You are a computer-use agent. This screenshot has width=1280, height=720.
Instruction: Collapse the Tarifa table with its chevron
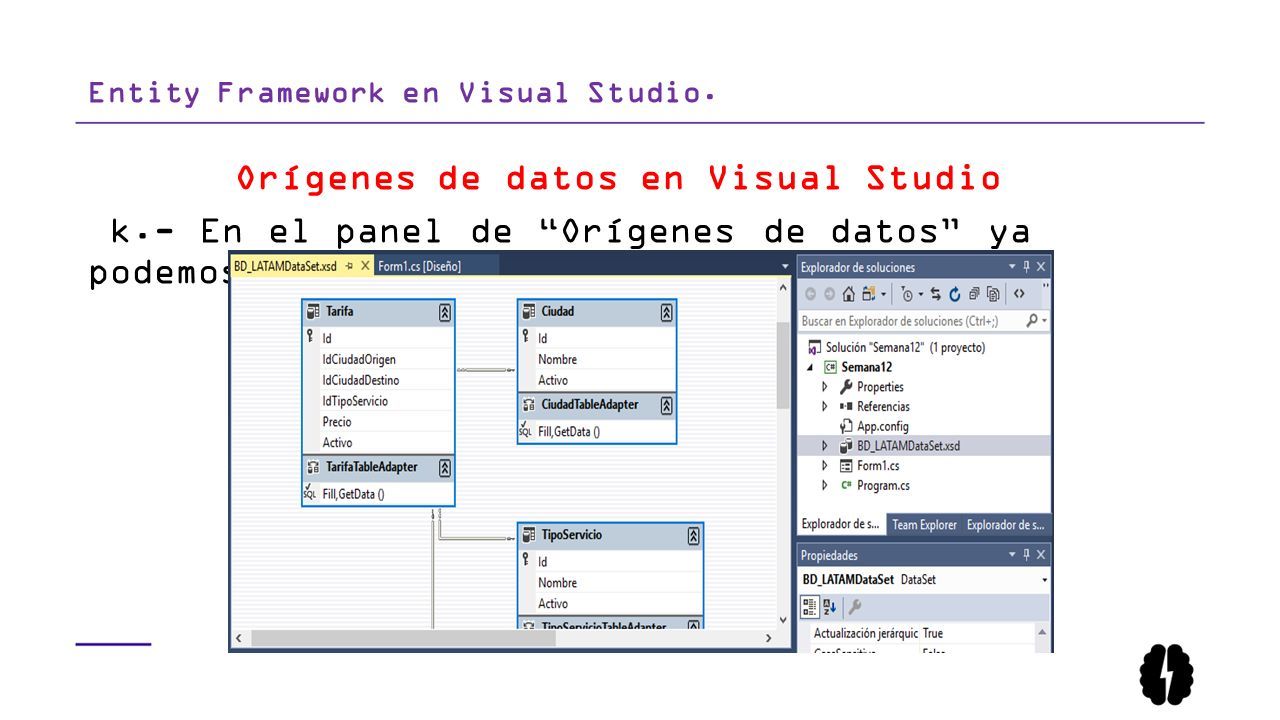pos(445,312)
